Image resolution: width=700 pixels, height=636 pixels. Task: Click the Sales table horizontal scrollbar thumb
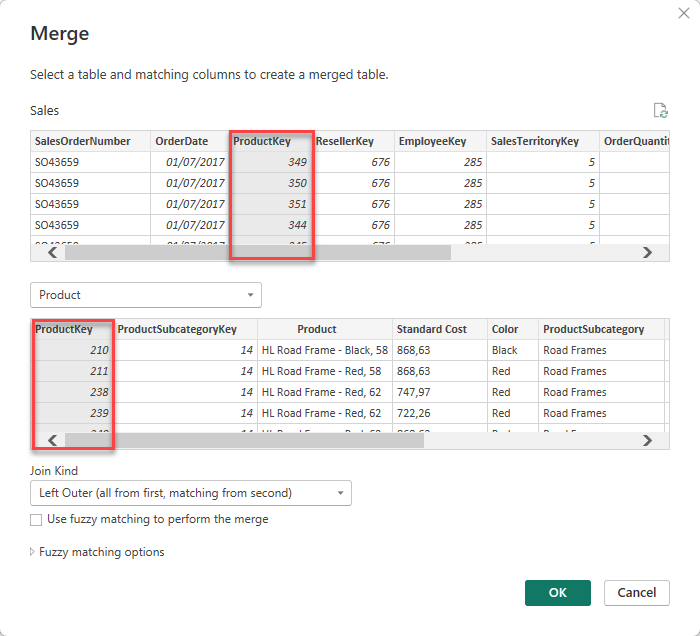[x=257, y=253]
